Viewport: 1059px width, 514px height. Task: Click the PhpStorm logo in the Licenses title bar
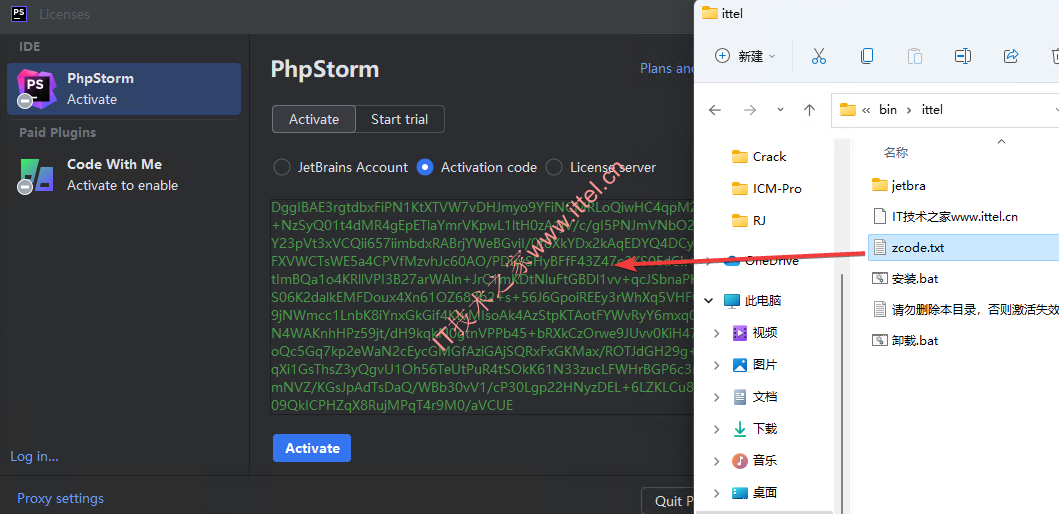click(19, 14)
